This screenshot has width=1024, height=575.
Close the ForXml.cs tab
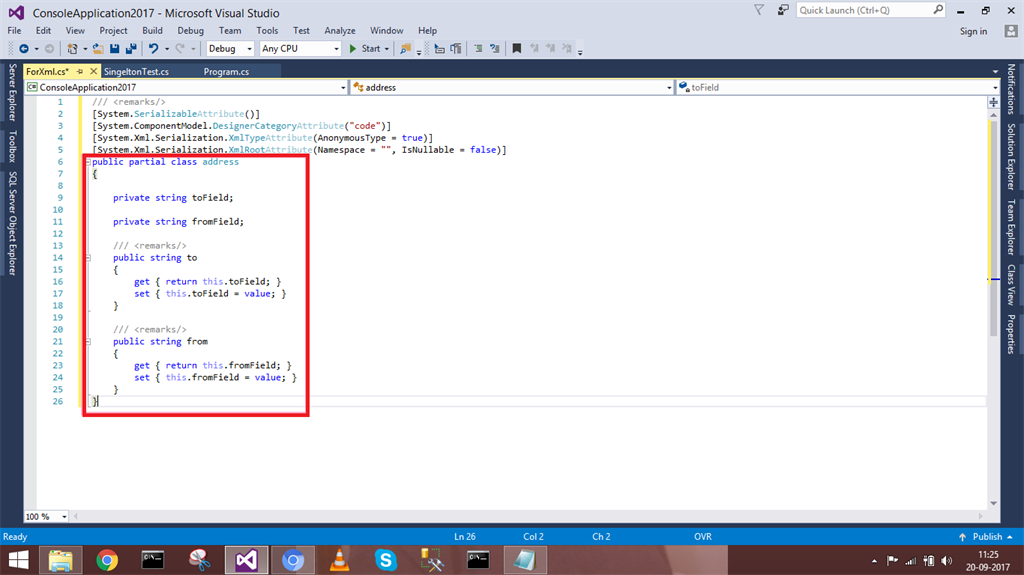click(93, 71)
